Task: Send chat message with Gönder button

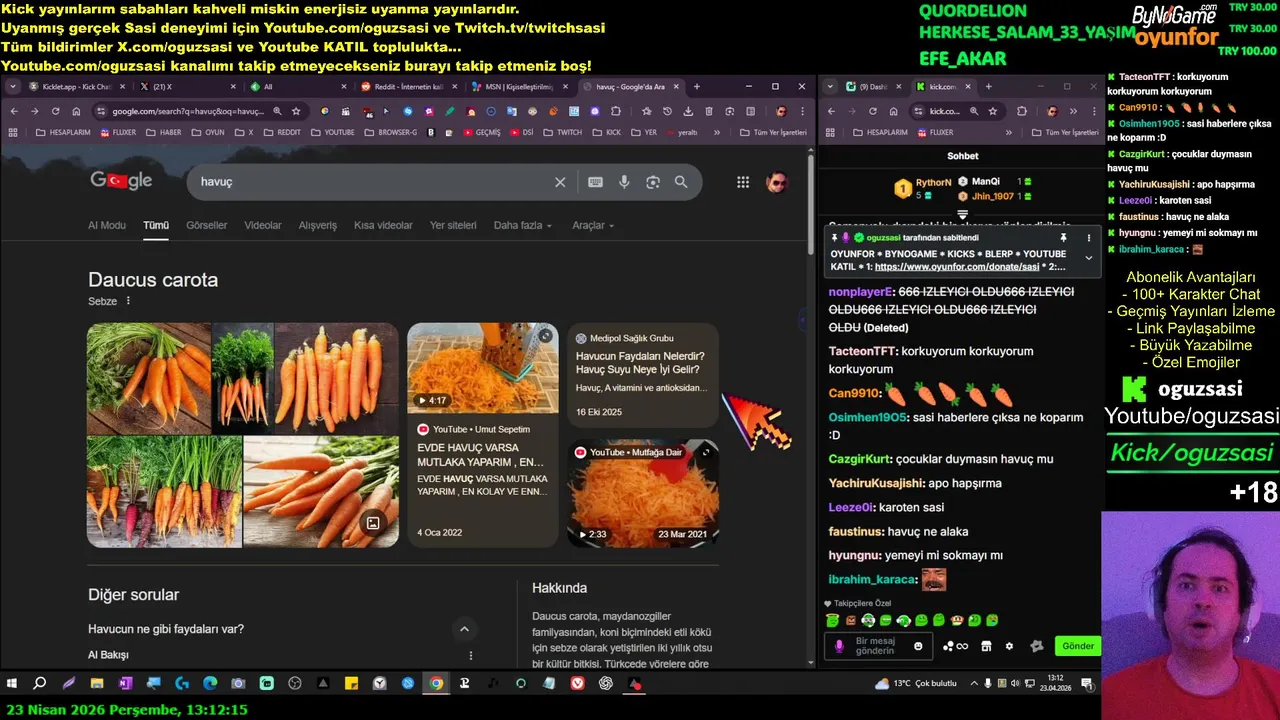Action: [1078, 646]
